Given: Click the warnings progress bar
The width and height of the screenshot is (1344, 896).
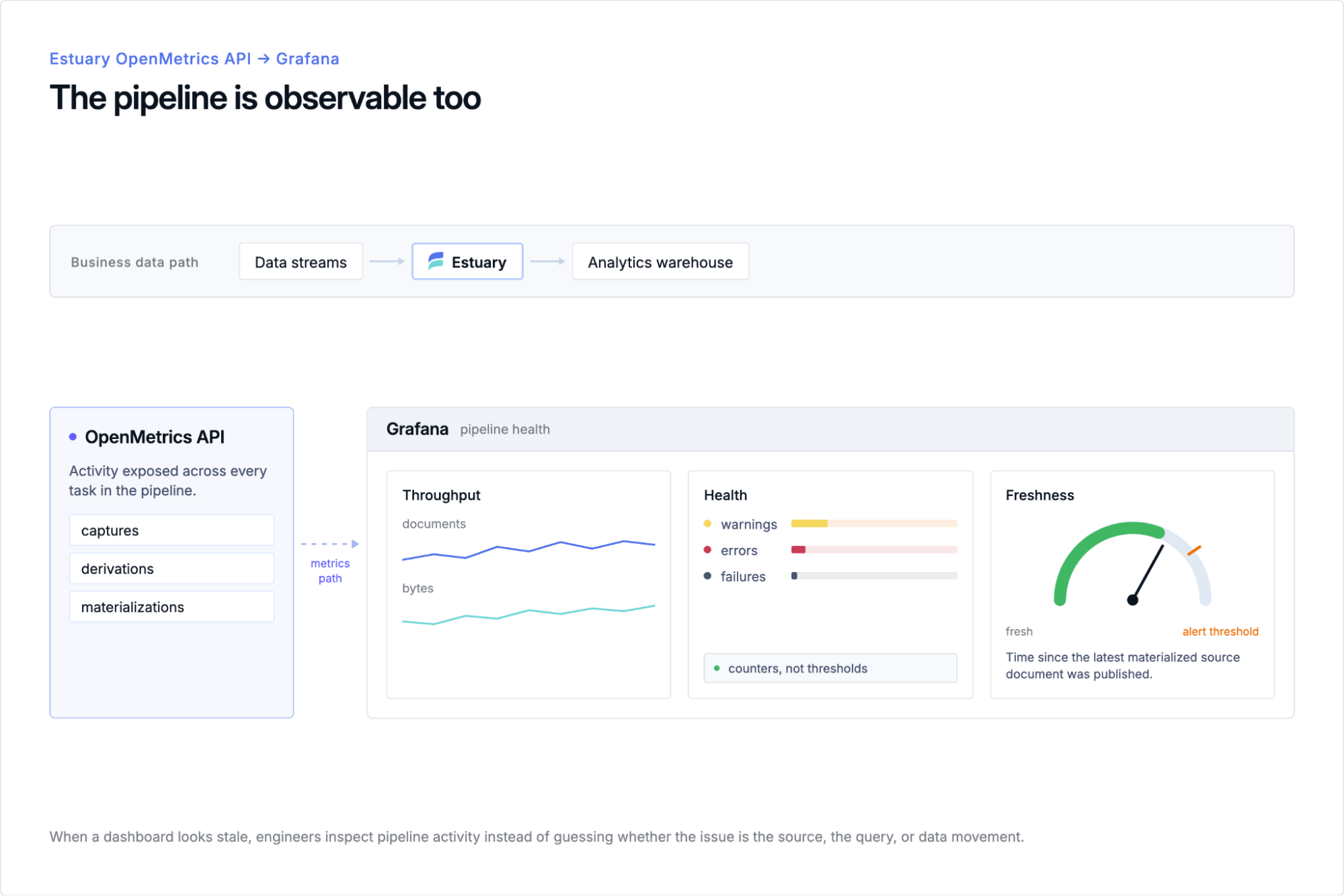Looking at the screenshot, I should coord(874,524).
